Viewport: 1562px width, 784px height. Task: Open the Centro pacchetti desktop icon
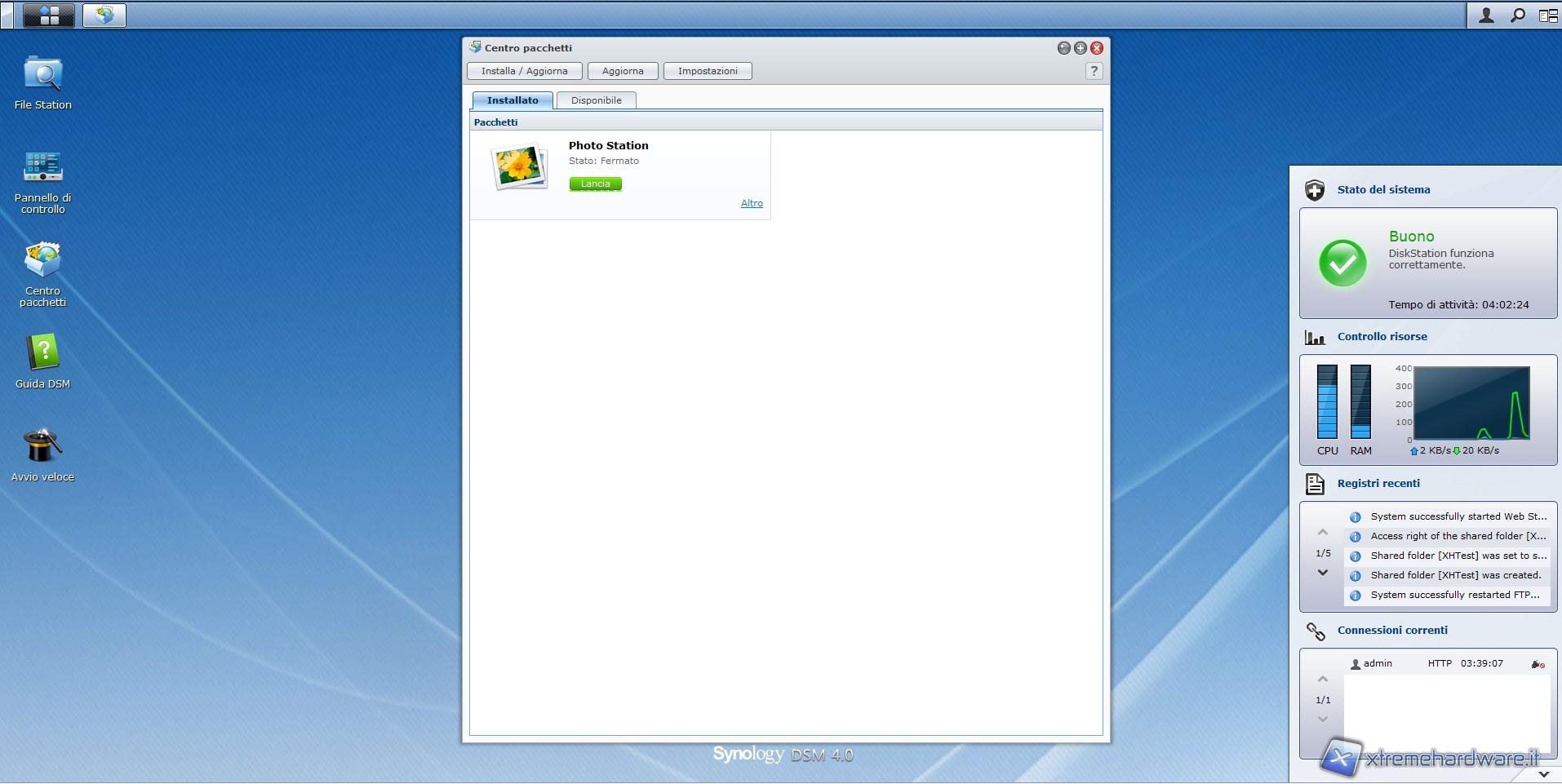click(42, 261)
